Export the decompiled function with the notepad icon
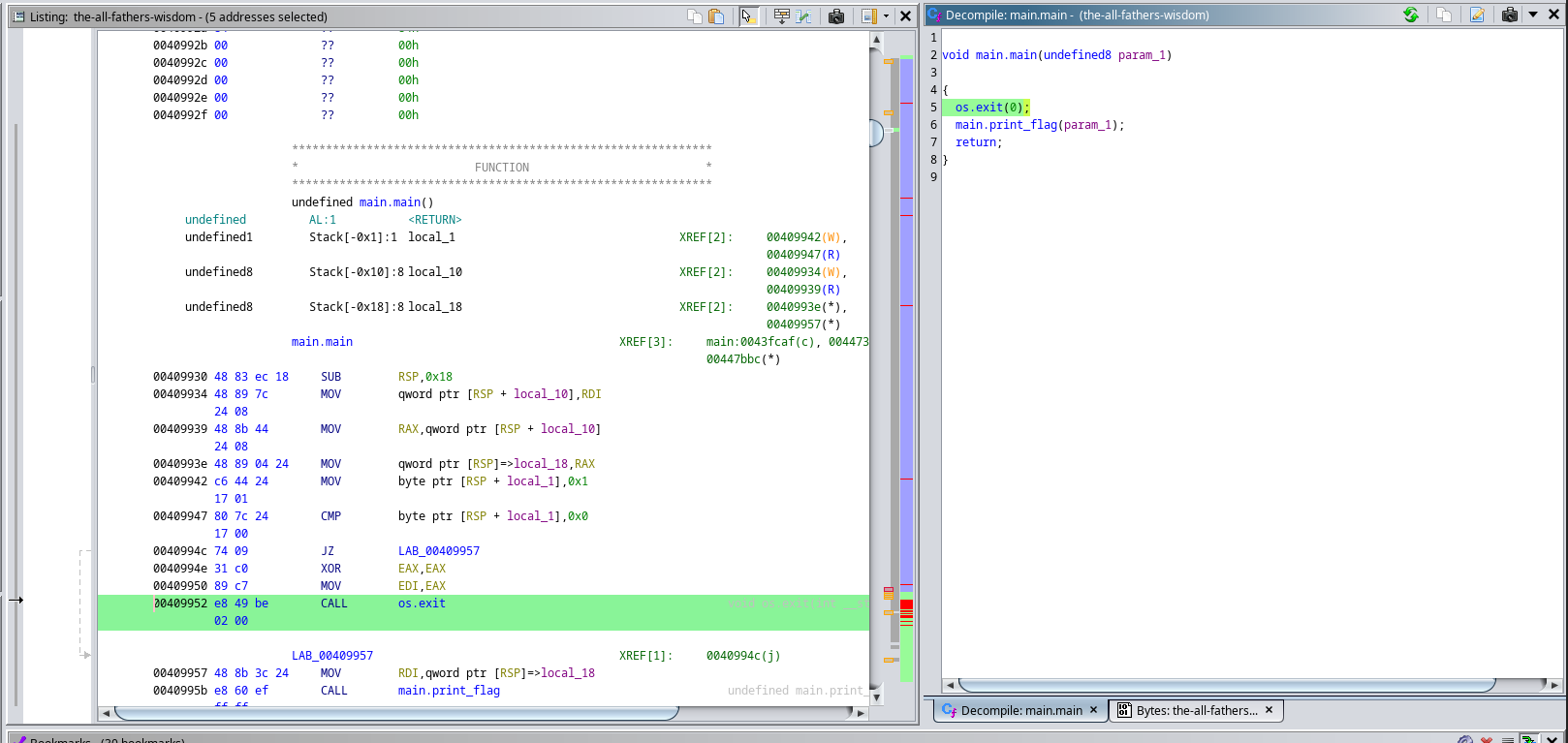 pyautogui.click(x=1477, y=15)
